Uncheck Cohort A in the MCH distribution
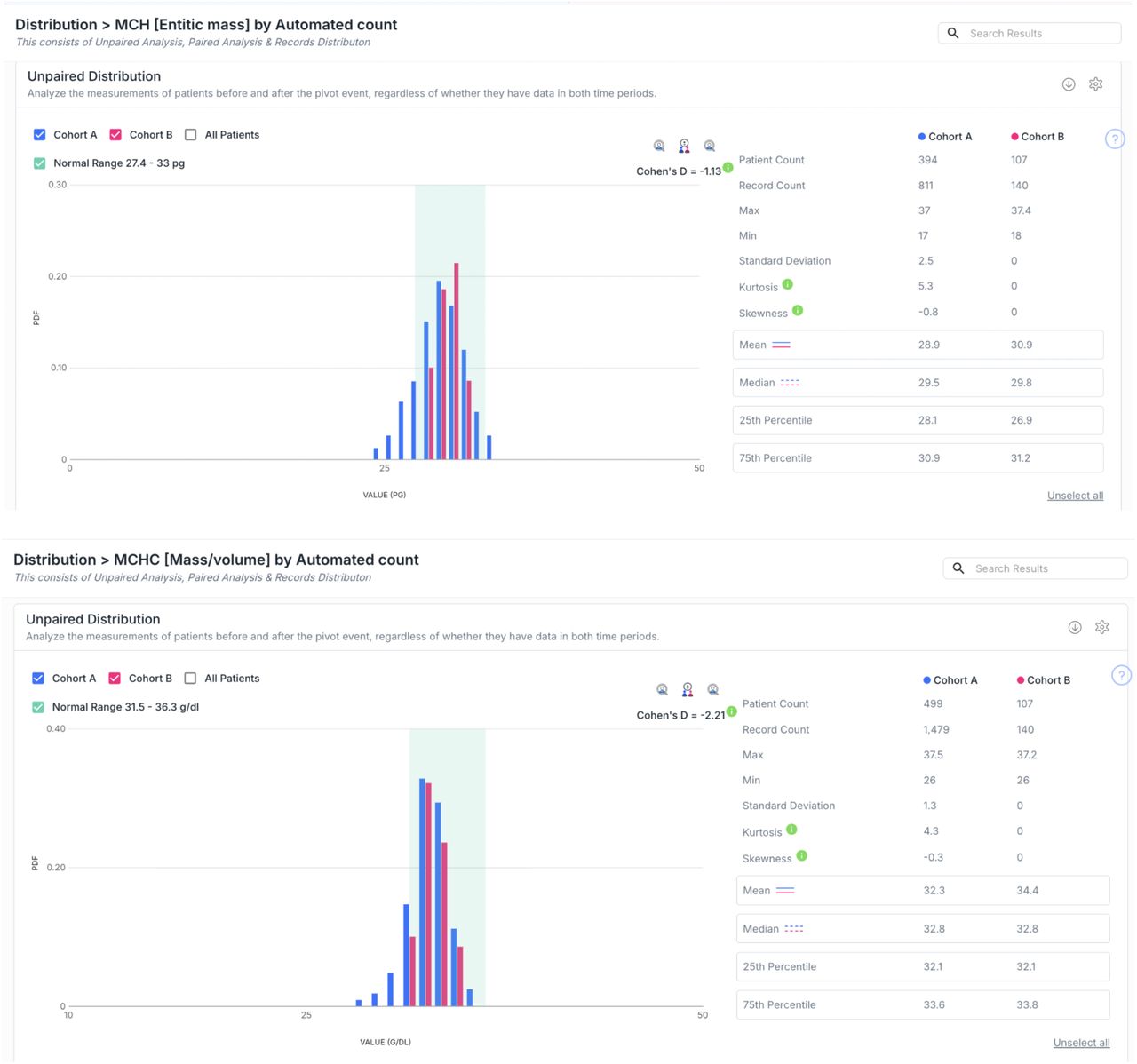Image resolution: width=1137 pixels, height=1064 pixels. 39,135
